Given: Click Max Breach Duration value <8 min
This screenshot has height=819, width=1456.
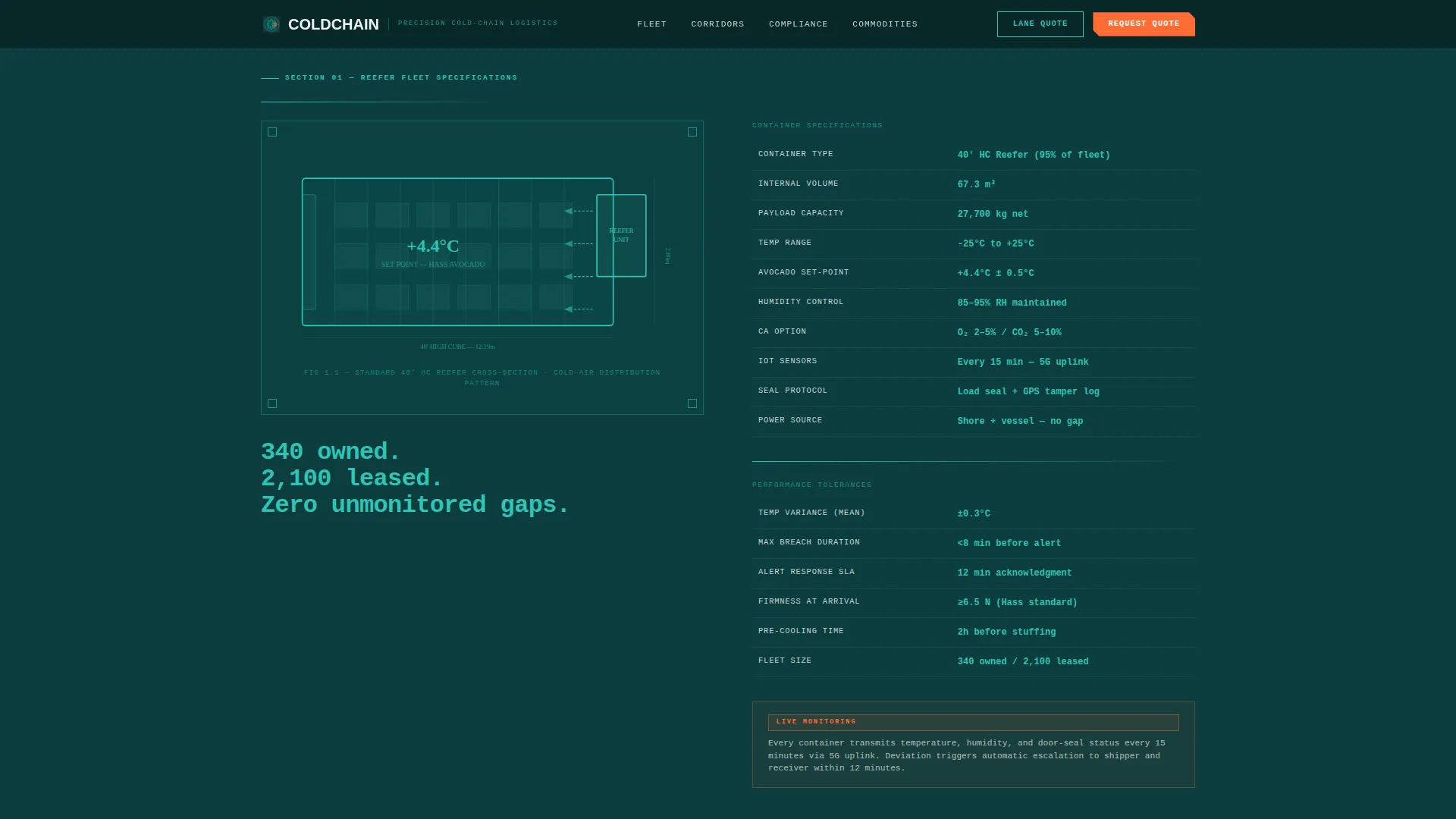Looking at the screenshot, I should tap(1009, 543).
